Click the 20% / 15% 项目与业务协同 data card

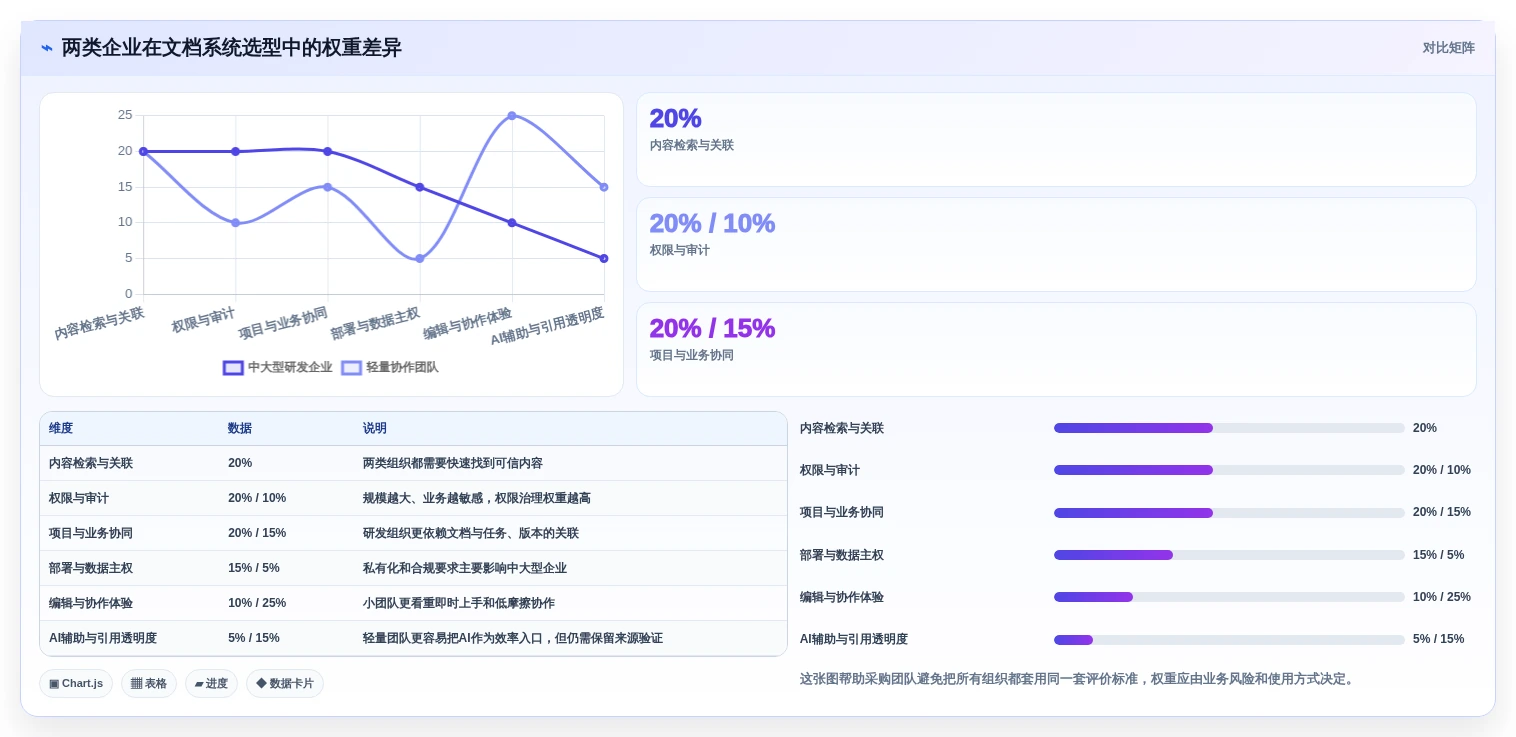[1056, 350]
